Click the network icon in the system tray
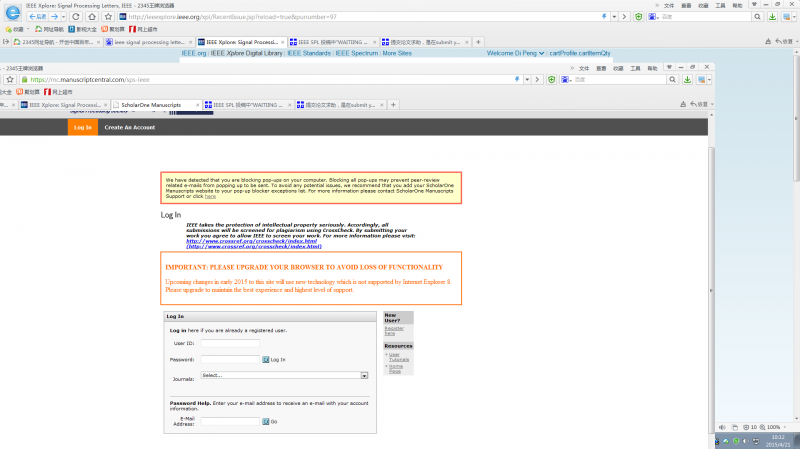Screen dimensions: 800x449 point(757,441)
